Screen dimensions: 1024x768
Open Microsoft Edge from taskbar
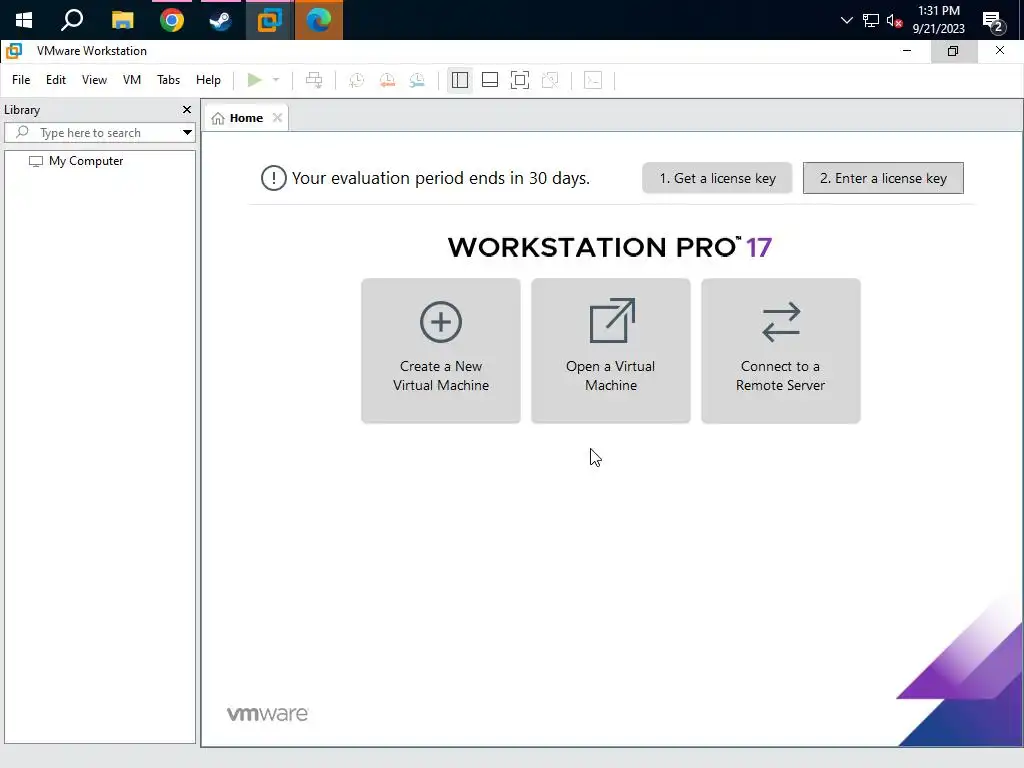point(319,20)
